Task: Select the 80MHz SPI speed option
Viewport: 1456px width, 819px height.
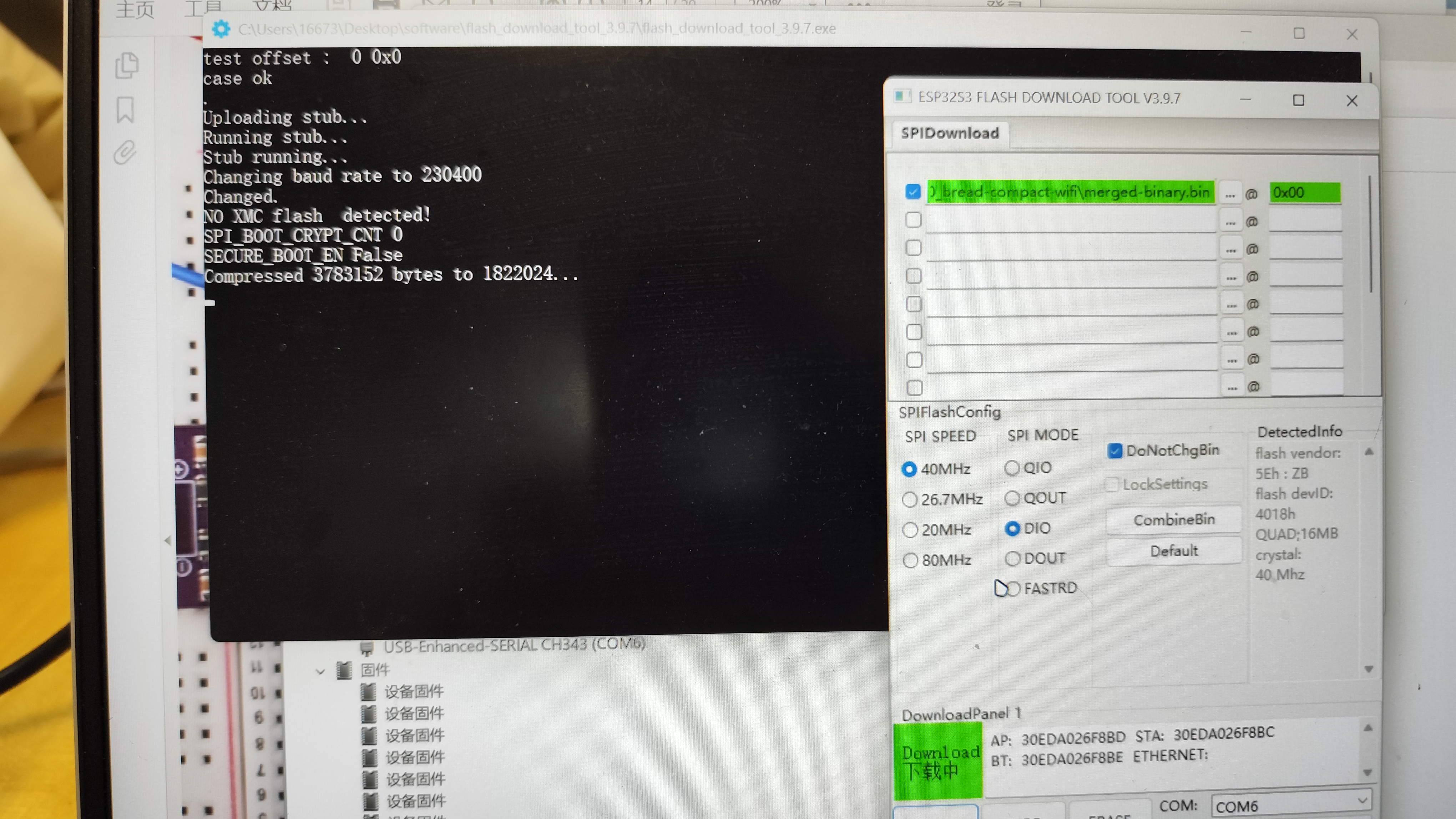Action: point(910,560)
